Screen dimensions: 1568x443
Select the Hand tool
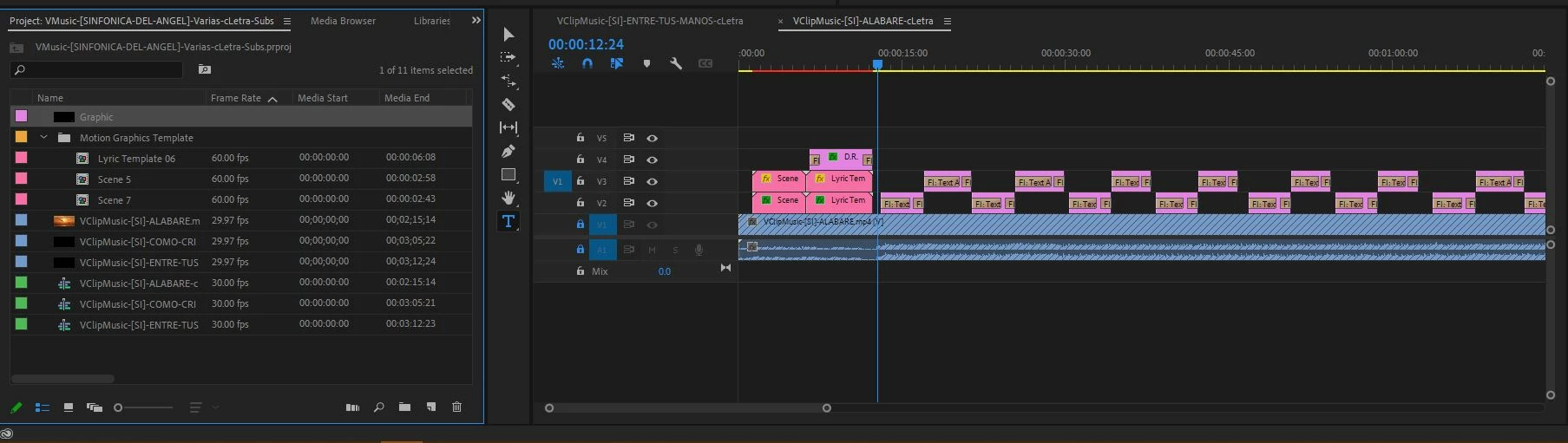pos(508,198)
